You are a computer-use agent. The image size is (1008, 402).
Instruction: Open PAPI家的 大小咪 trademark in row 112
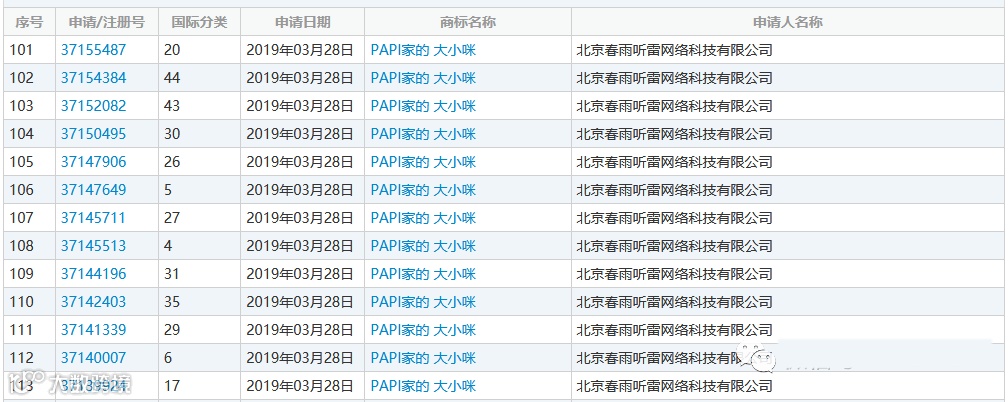[424, 358]
